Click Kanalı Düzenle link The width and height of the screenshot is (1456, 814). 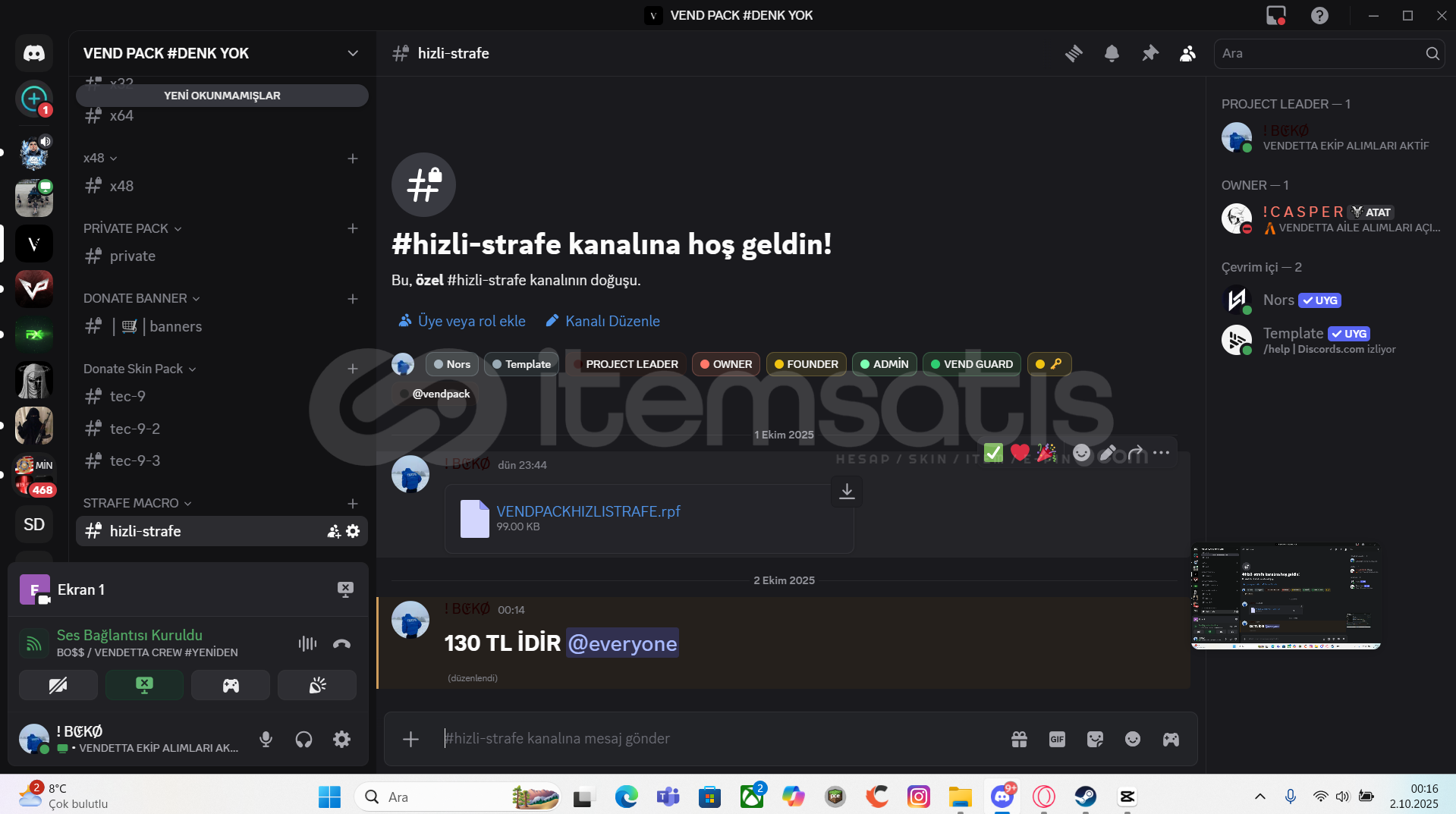click(x=603, y=321)
